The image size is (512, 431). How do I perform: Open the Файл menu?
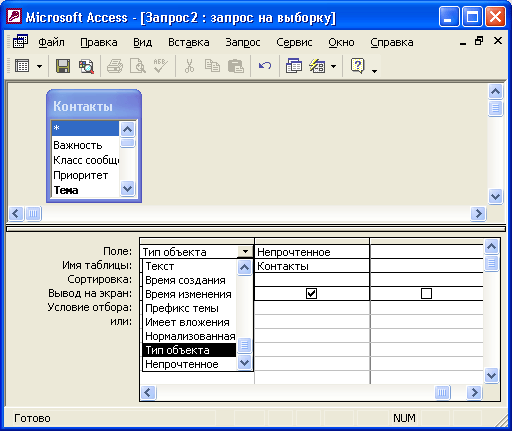[x=51, y=42]
